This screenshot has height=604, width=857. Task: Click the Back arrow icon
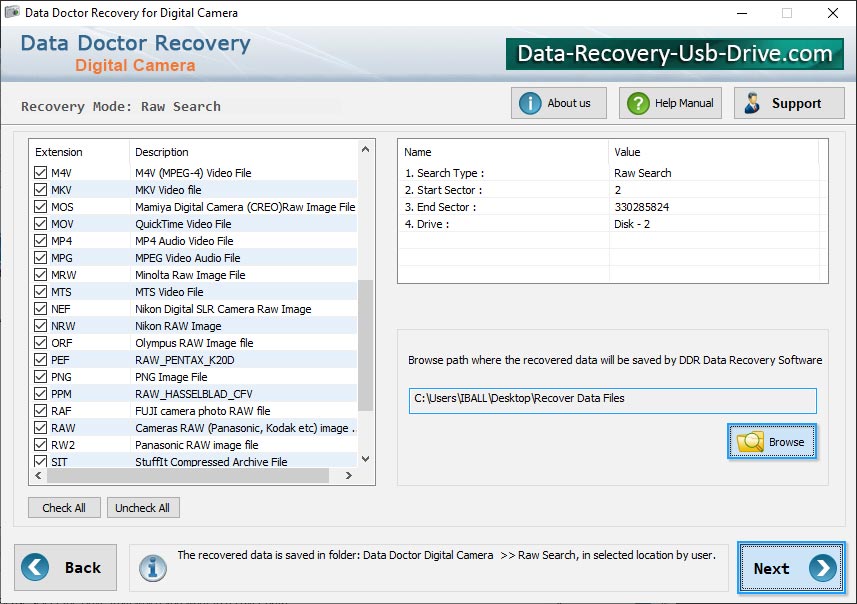[x=35, y=567]
